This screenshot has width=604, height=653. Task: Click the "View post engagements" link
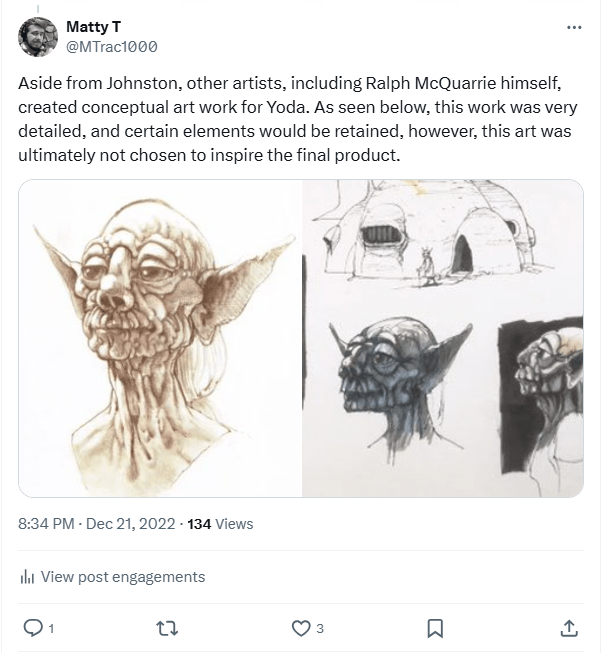[122, 577]
